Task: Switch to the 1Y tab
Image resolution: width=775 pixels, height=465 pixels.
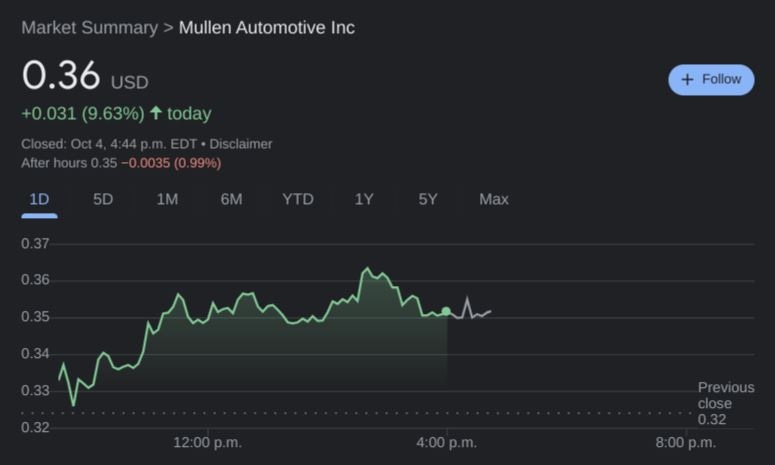Action: click(364, 199)
